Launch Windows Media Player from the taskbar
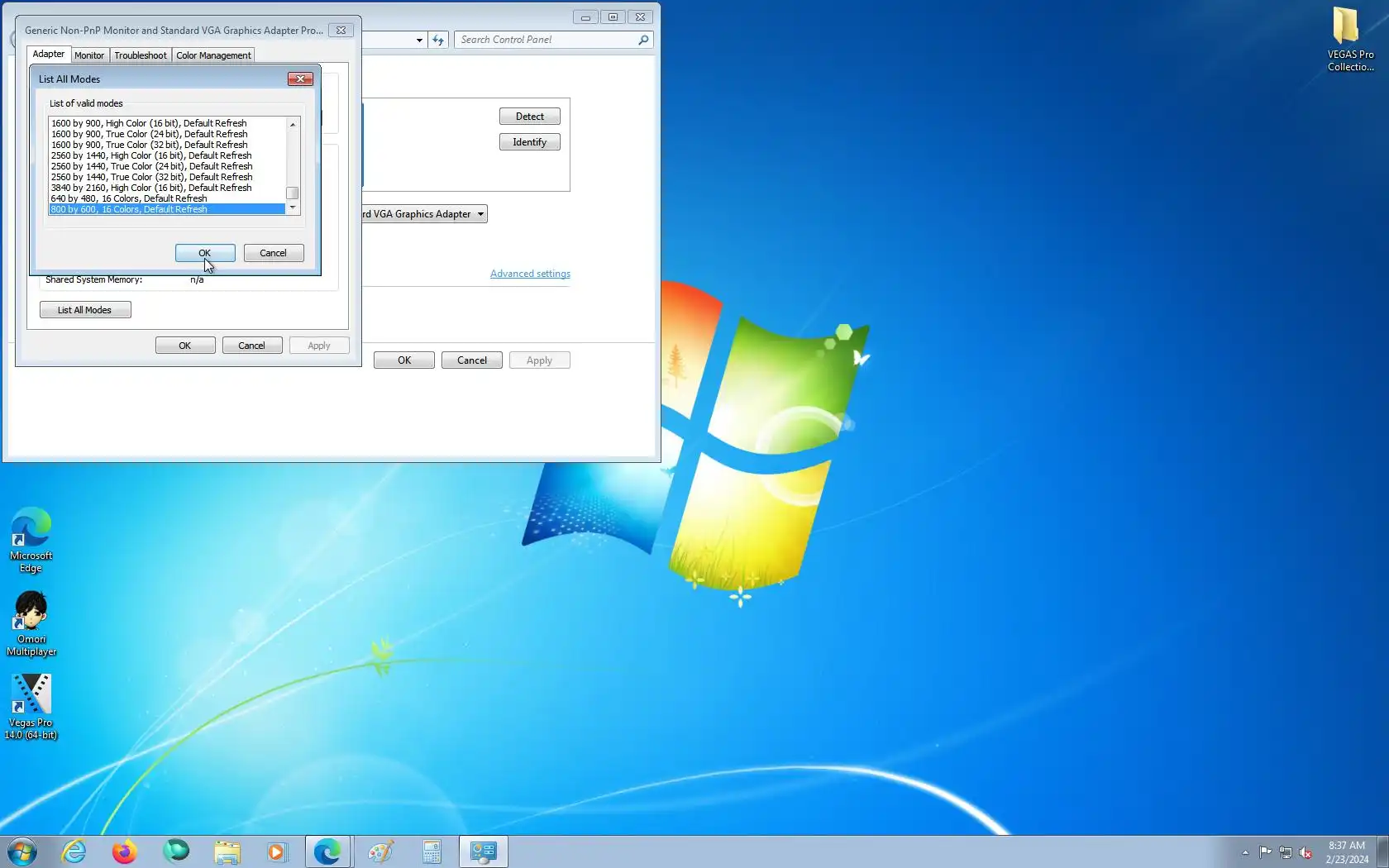This screenshot has width=1389, height=868. coord(276,851)
